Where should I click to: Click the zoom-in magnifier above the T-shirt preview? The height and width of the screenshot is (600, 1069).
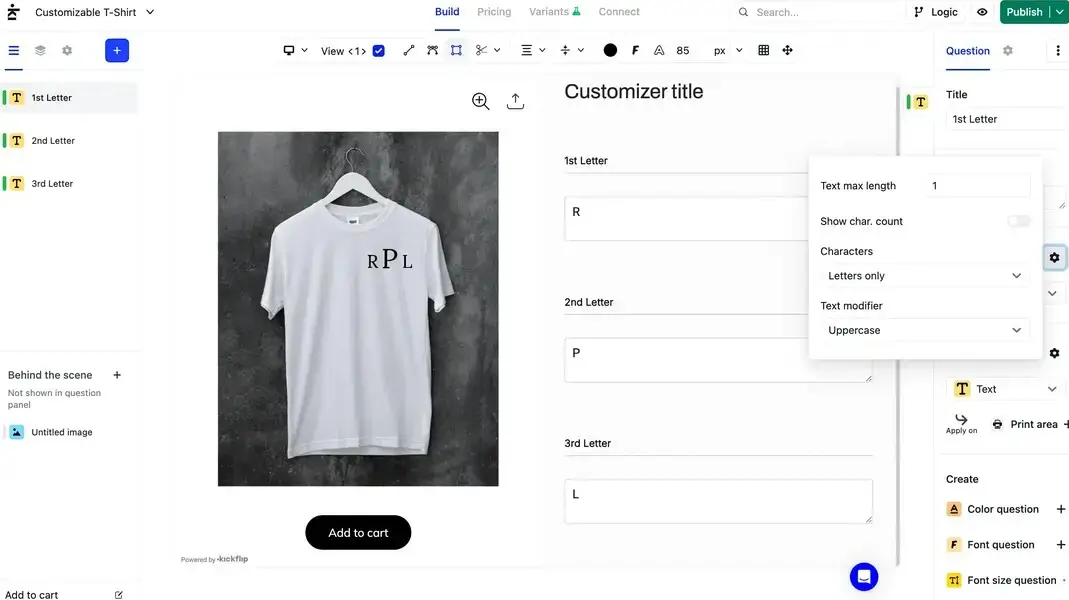[481, 101]
